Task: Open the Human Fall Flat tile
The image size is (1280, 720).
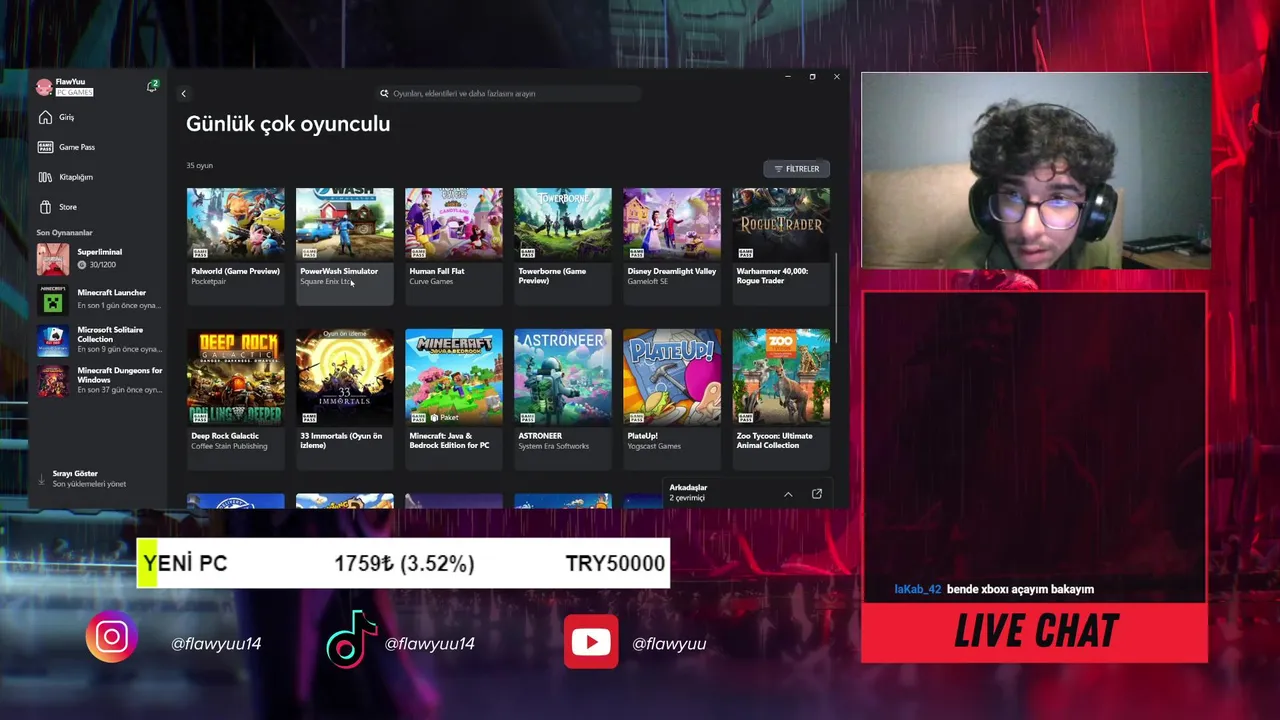Action: click(x=454, y=245)
